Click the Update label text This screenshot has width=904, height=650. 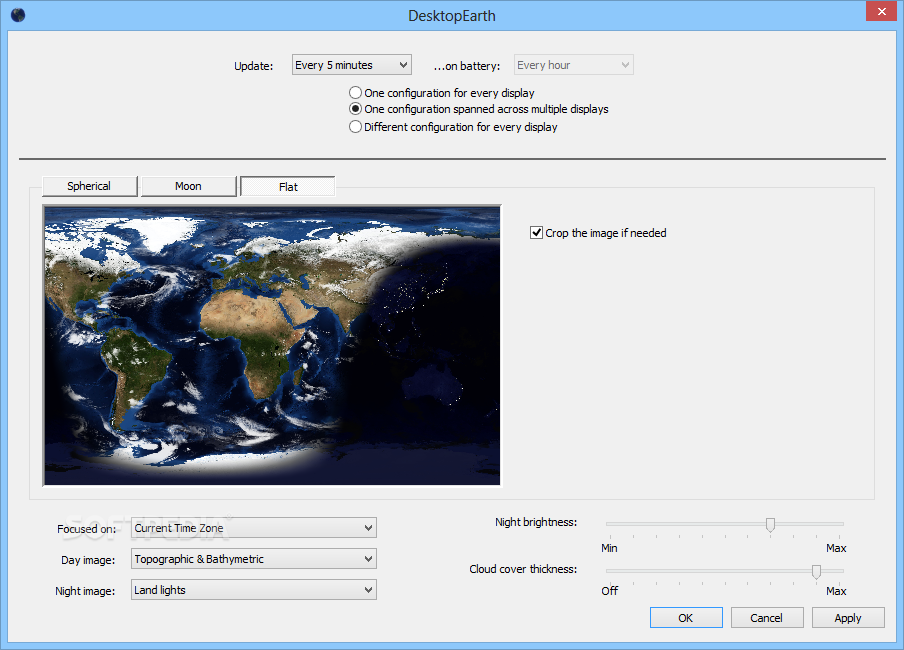click(x=254, y=66)
